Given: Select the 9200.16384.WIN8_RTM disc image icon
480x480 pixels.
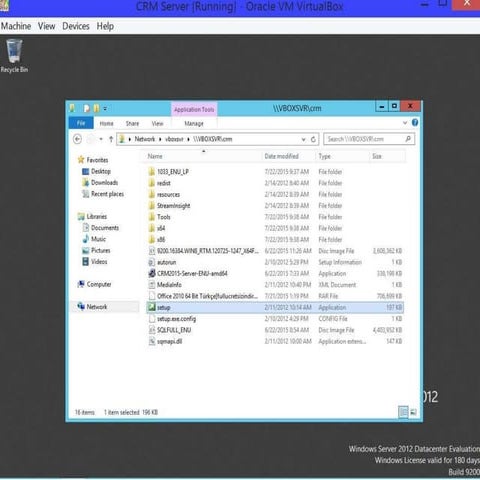Looking at the screenshot, I should click(x=152, y=251).
